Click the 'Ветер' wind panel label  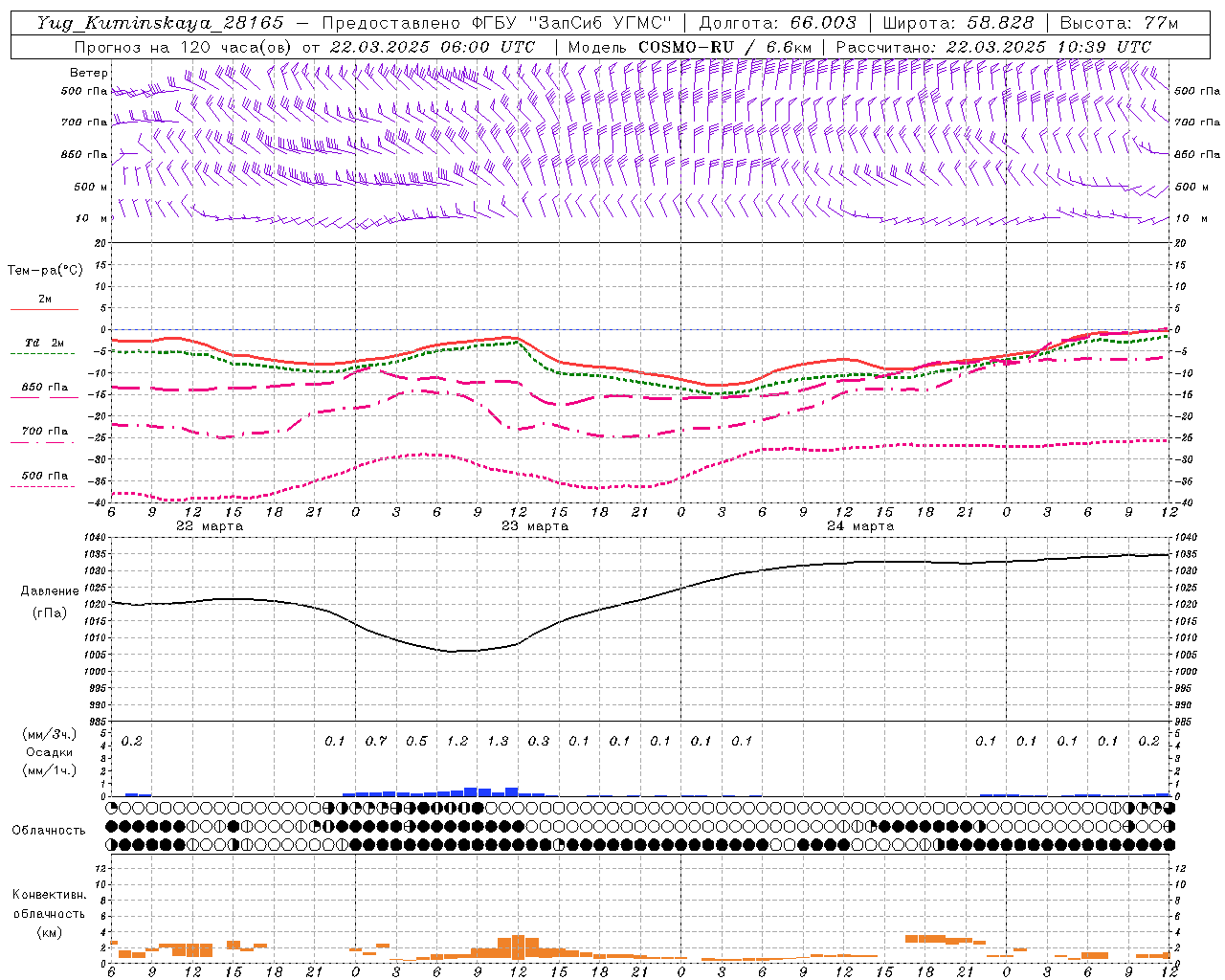[x=89, y=73]
